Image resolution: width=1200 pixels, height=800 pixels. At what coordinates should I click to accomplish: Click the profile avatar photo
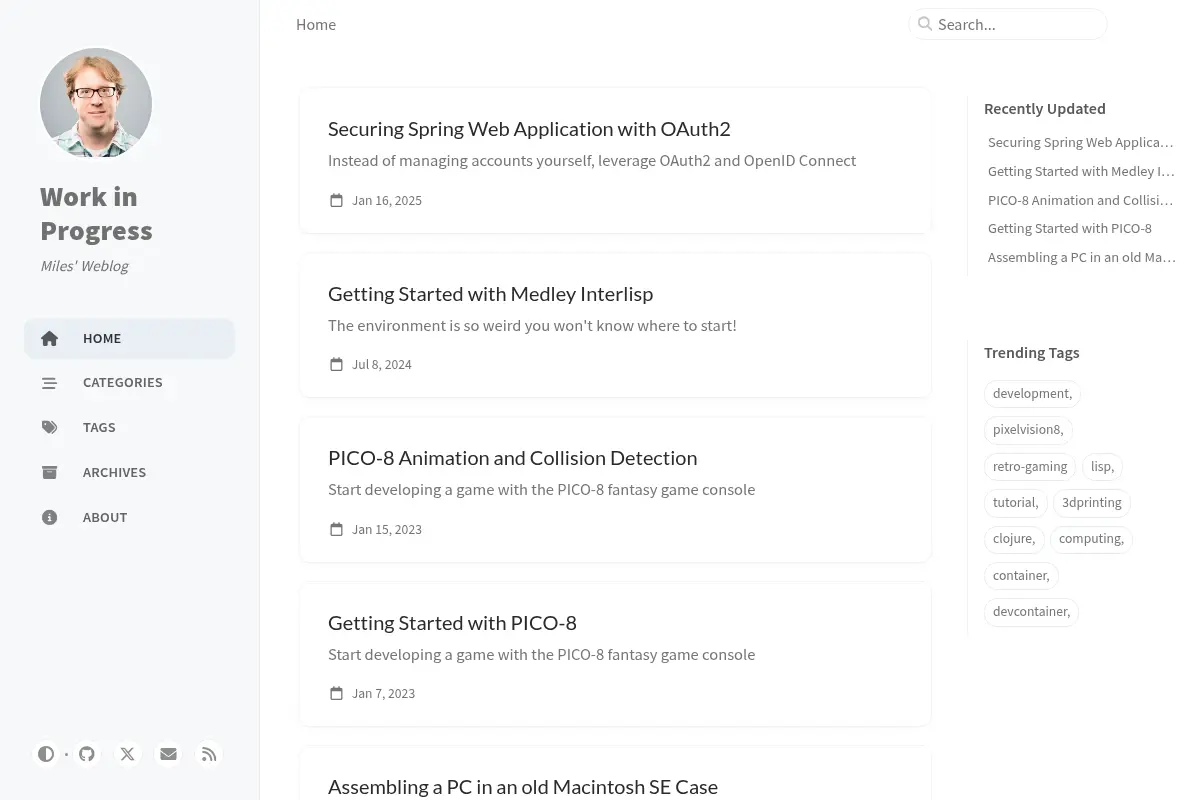pos(96,104)
